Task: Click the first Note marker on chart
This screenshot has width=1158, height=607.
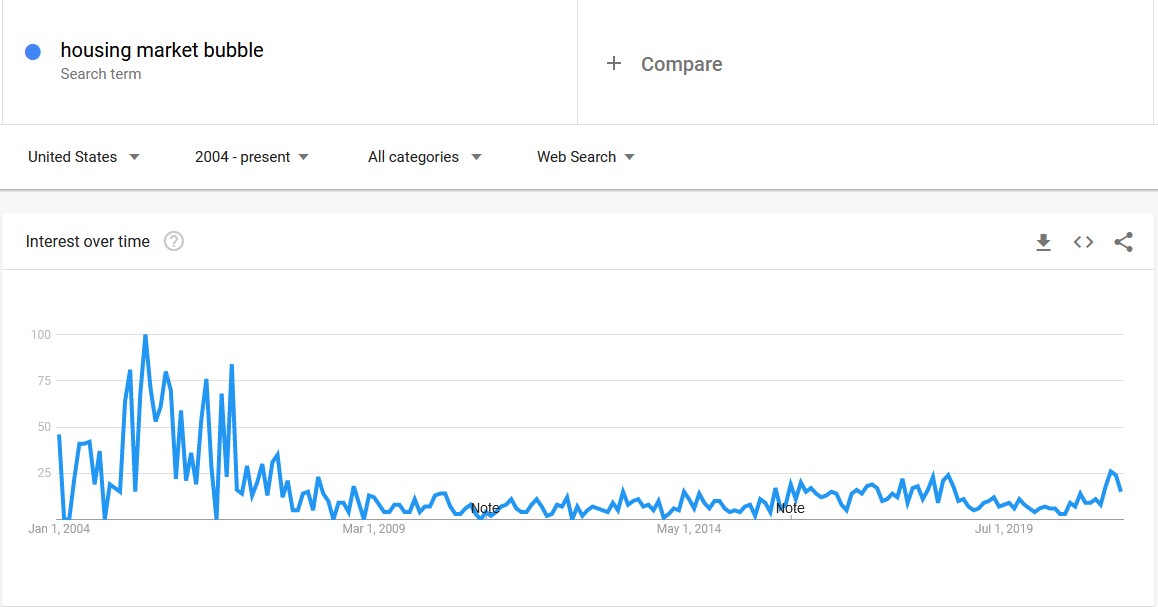Action: click(485, 508)
